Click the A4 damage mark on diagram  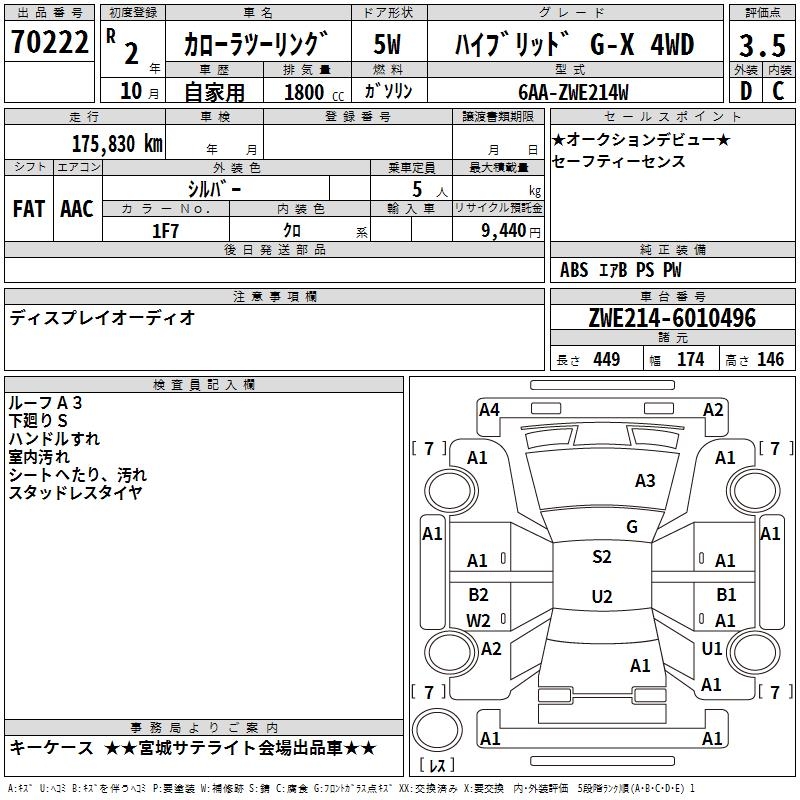(x=489, y=409)
